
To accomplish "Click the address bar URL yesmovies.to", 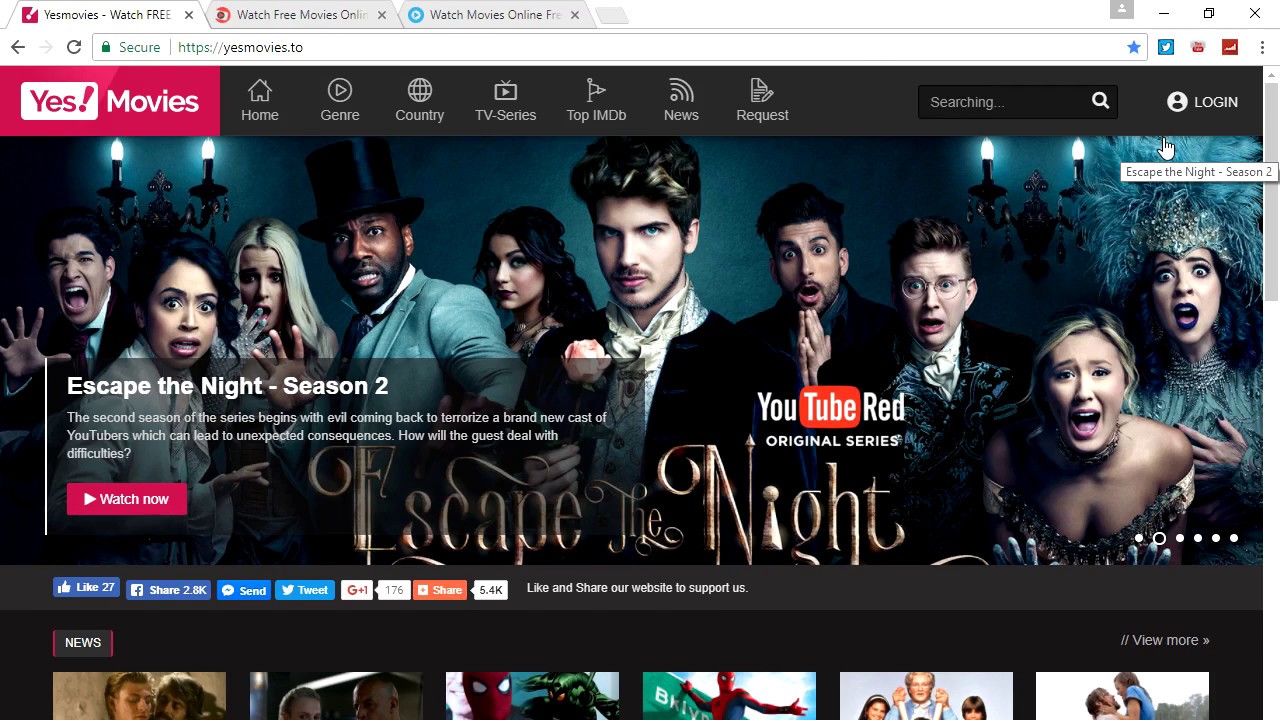I will pos(240,47).
